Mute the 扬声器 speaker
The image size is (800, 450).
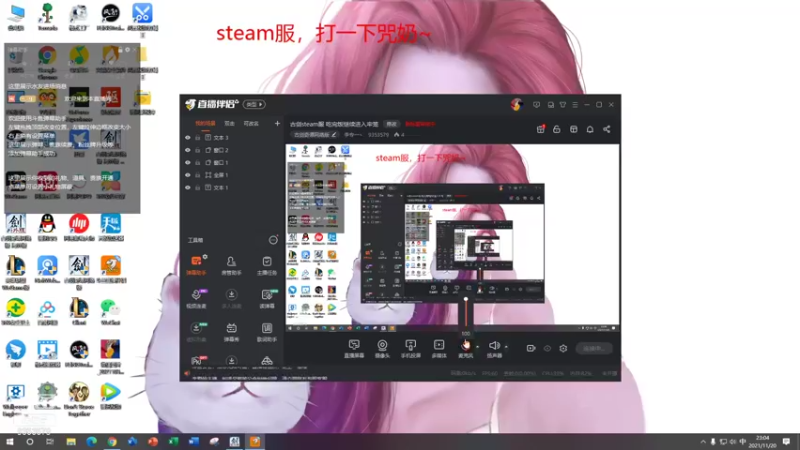[x=494, y=347]
